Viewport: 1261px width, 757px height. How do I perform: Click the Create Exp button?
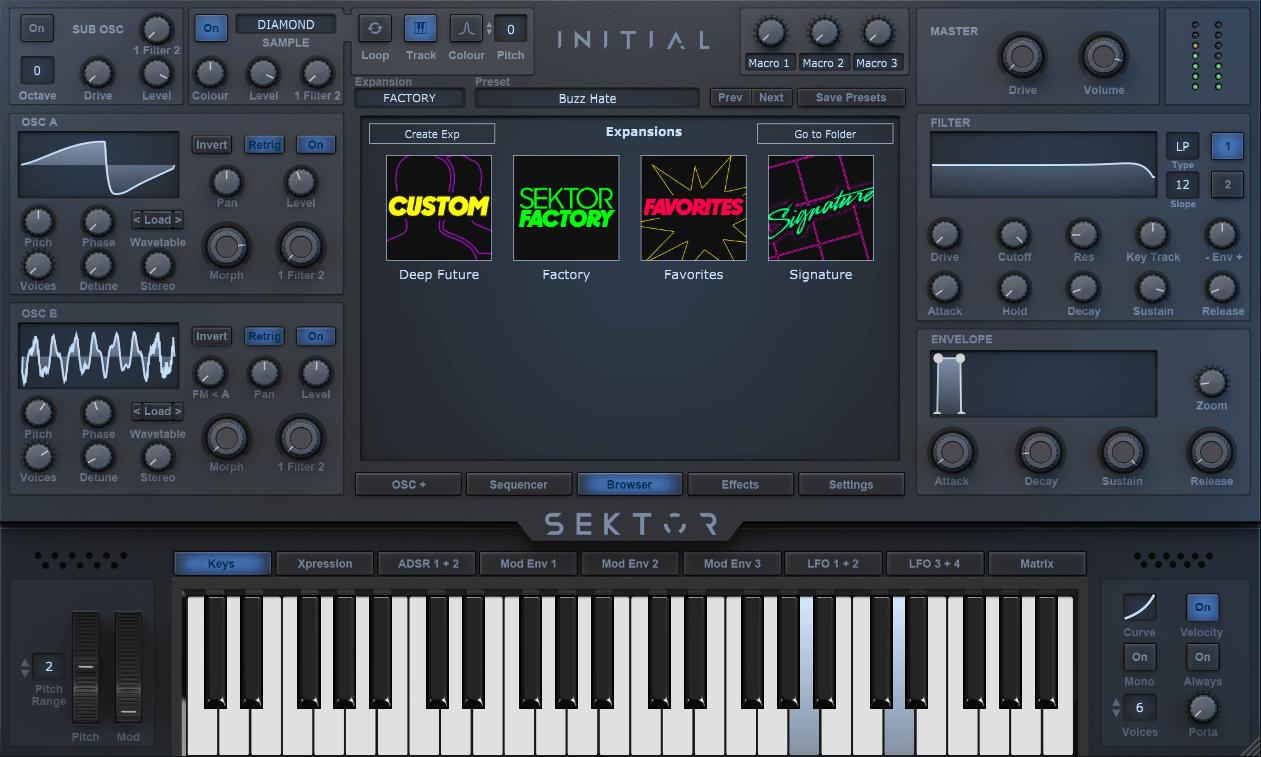pos(432,134)
